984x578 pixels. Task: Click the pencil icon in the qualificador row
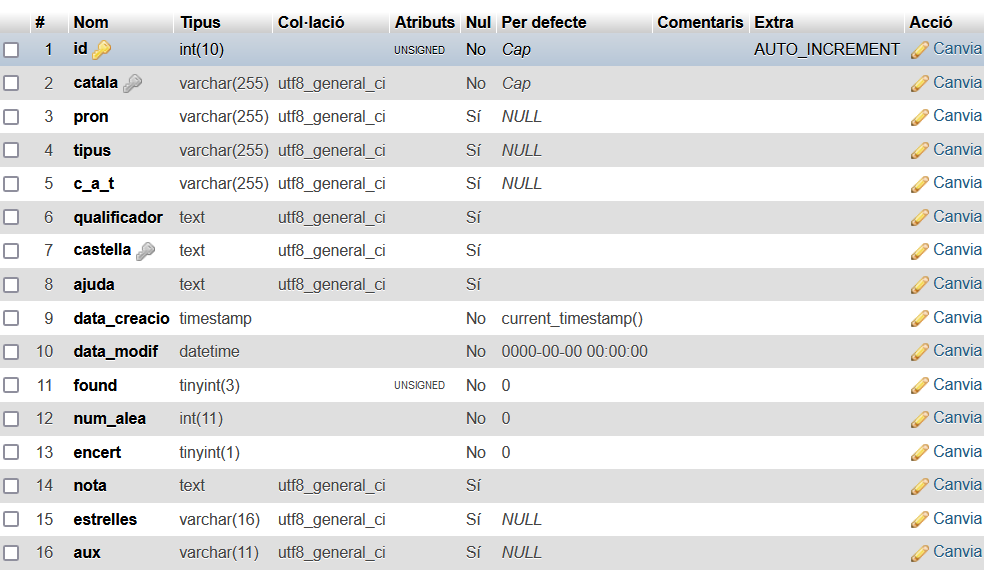click(920, 217)
